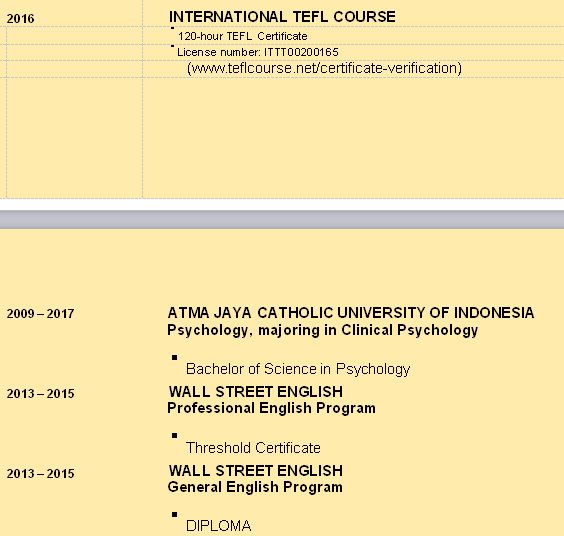Click the License number ITTT00200165 text
This screenshot has width=564, height=536.
[x=258, y=52]
